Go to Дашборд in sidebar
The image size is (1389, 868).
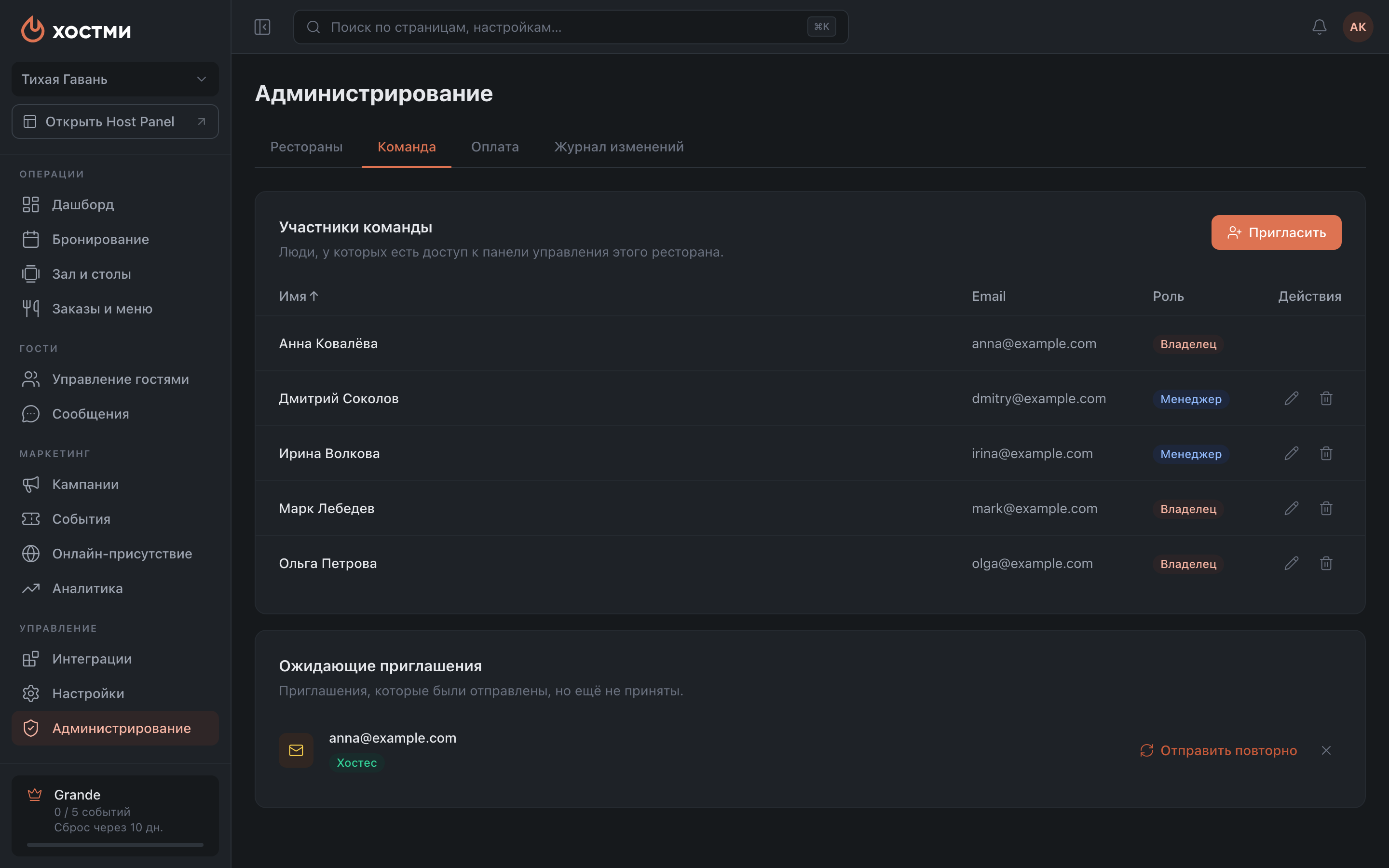pos(115,204)
